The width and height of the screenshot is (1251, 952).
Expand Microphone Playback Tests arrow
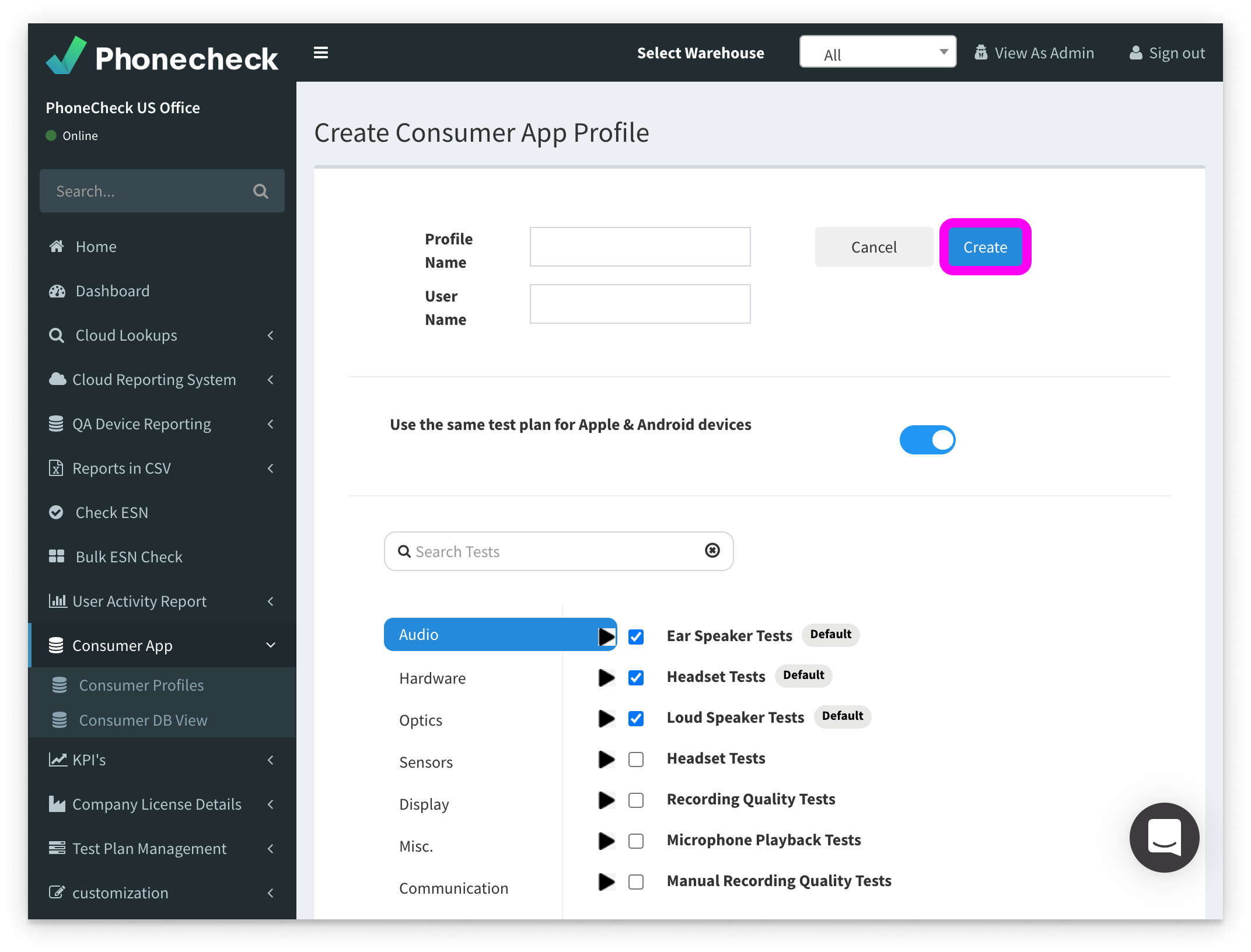pos(606,841)
